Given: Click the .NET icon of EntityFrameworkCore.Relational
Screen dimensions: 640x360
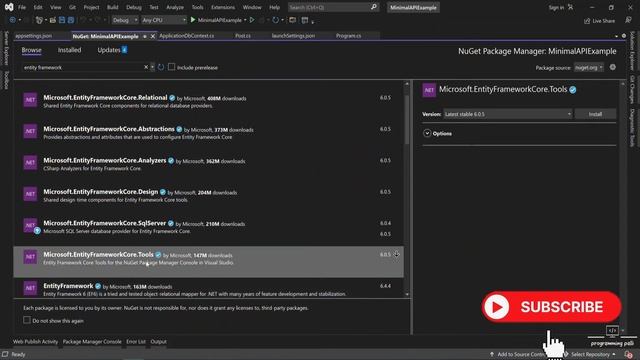Looking at the screenshot, I should (x=30, y=100).
